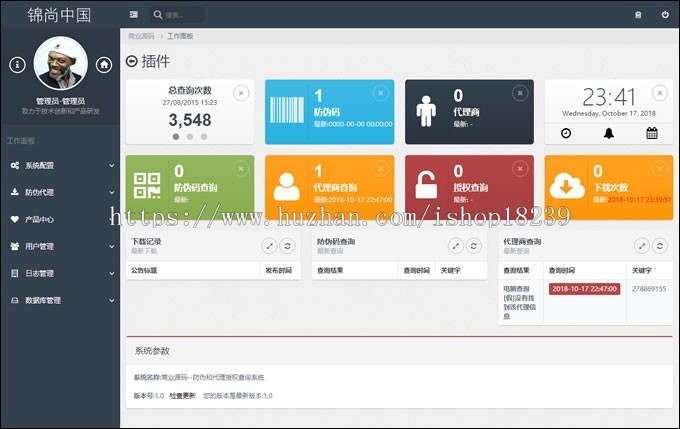Click the person icon on 代理商 card
This screenshot has width=680, height=429.
click(x=426, y=111)
